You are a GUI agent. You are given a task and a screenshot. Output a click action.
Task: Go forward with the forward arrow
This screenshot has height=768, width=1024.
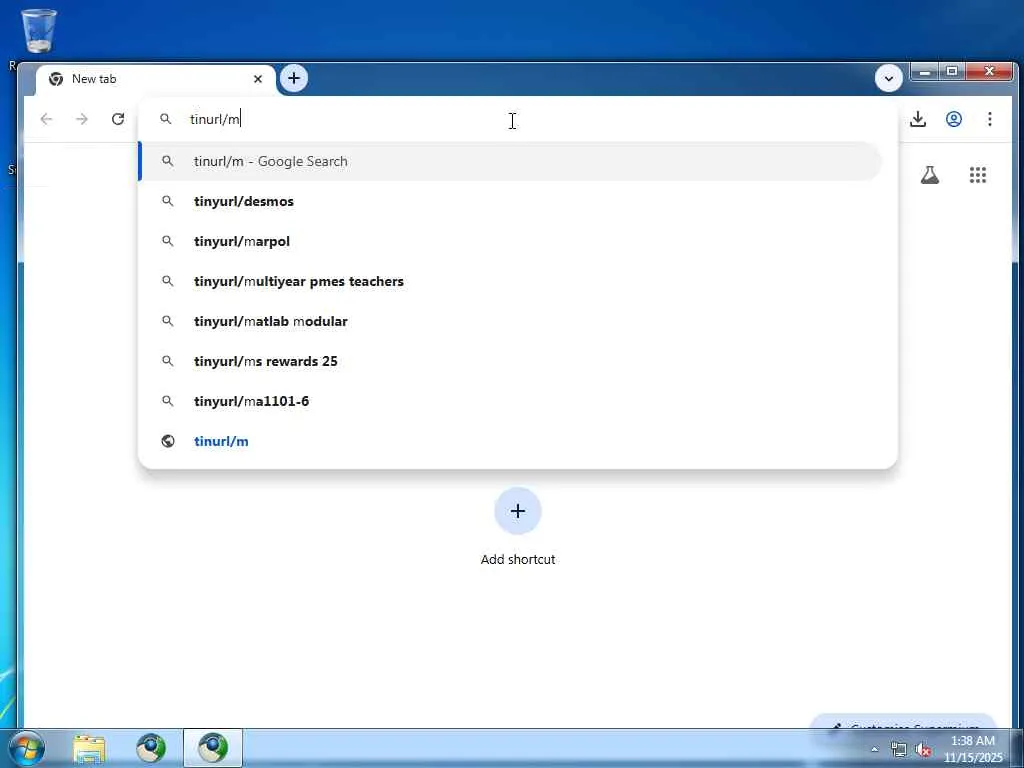coord(82,119)
